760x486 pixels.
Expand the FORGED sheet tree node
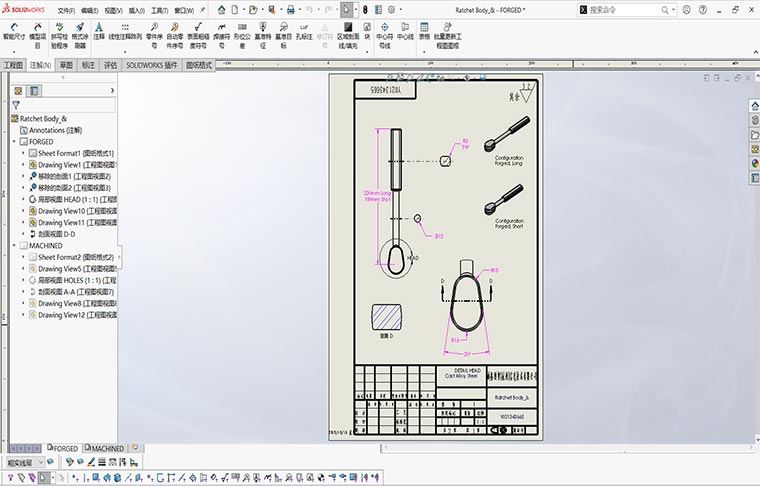pyautogui.click(x=14, y=142)
